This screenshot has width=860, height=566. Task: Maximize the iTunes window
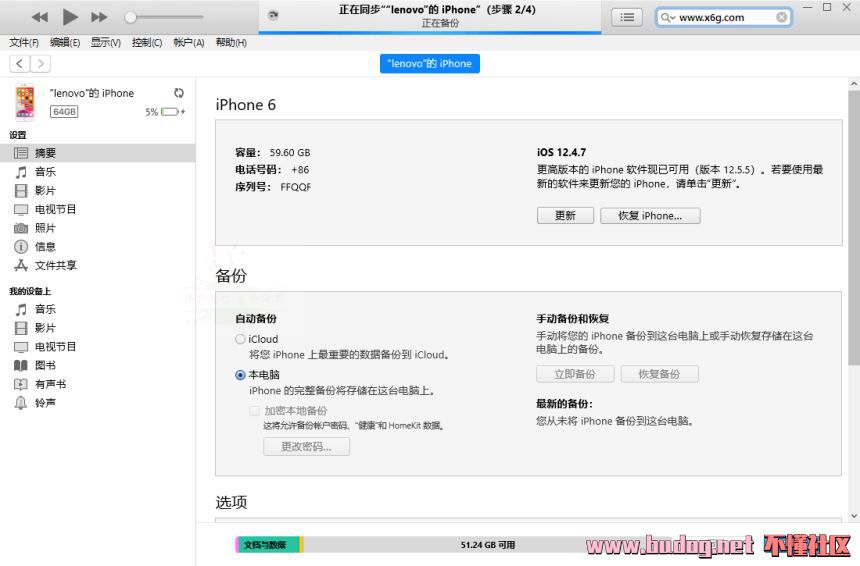827,7
